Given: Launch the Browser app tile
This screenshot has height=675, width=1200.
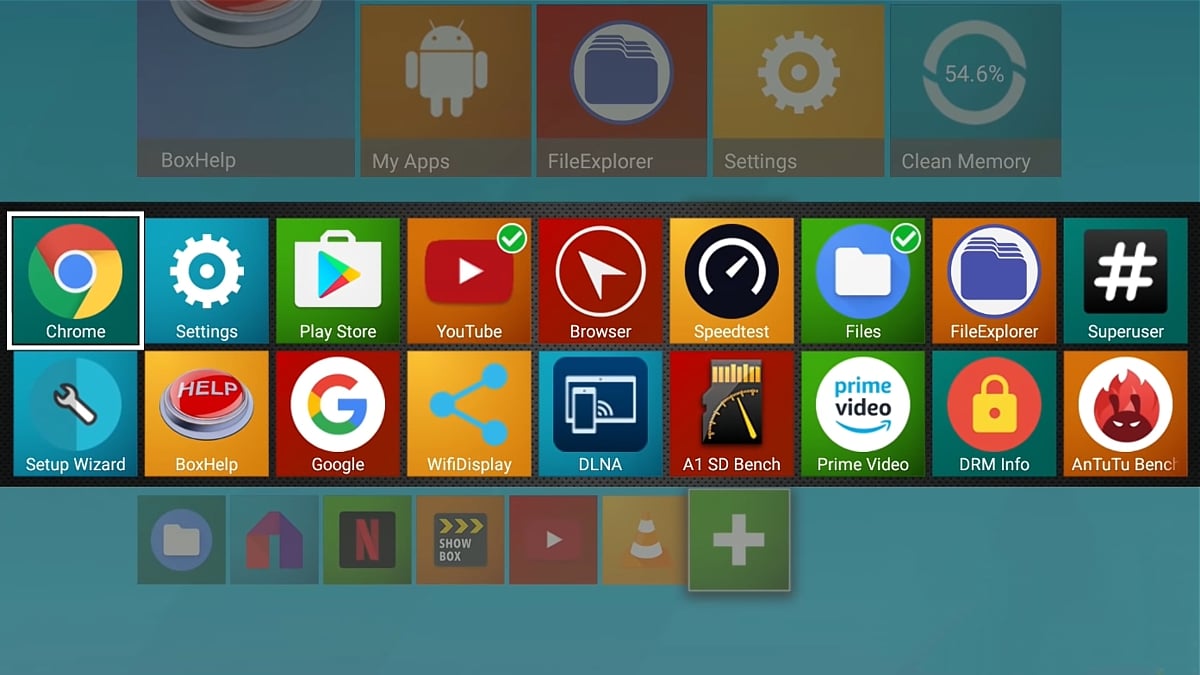Looking at the screenshot, I should (x=600, y=281).
